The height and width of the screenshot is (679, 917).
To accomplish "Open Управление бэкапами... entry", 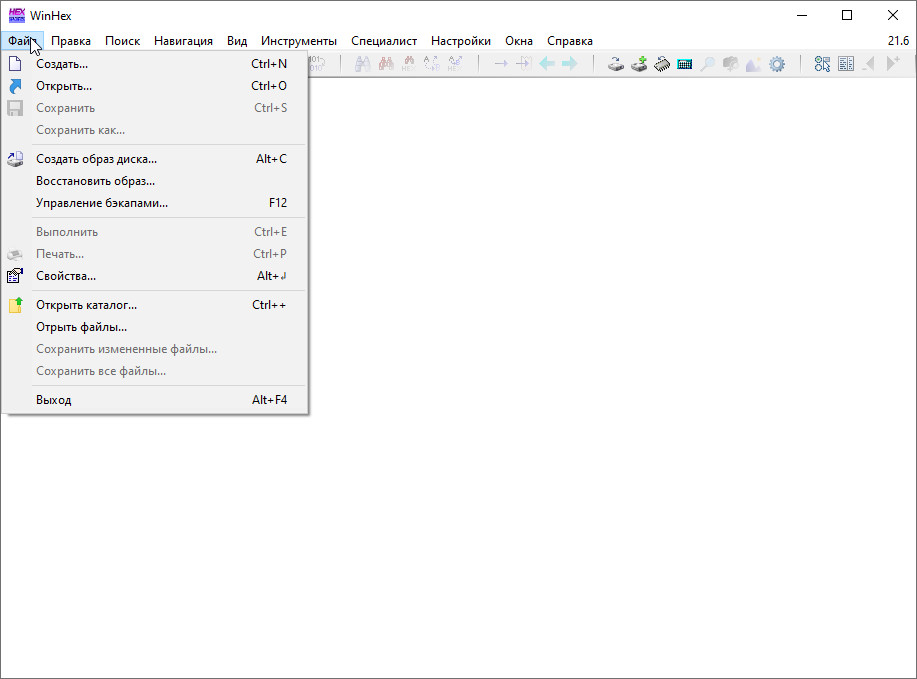I will (102, 203).
